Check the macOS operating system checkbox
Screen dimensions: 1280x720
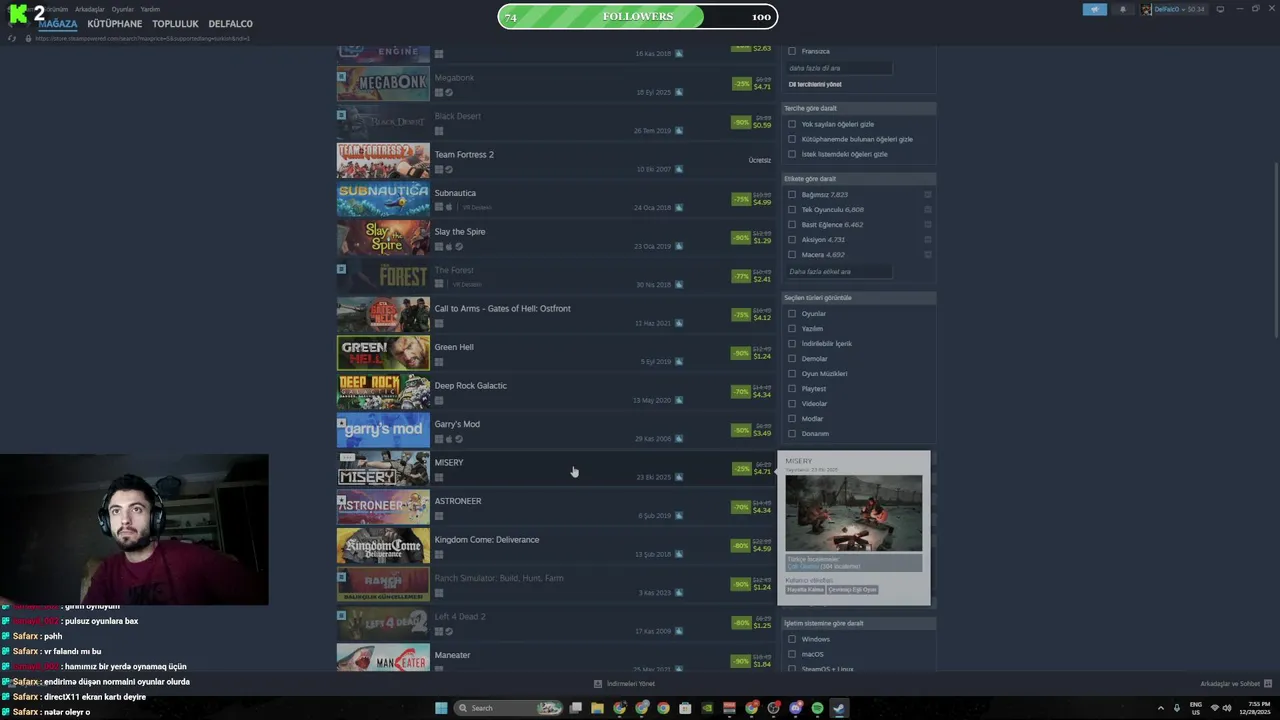(x=792, y=654)
